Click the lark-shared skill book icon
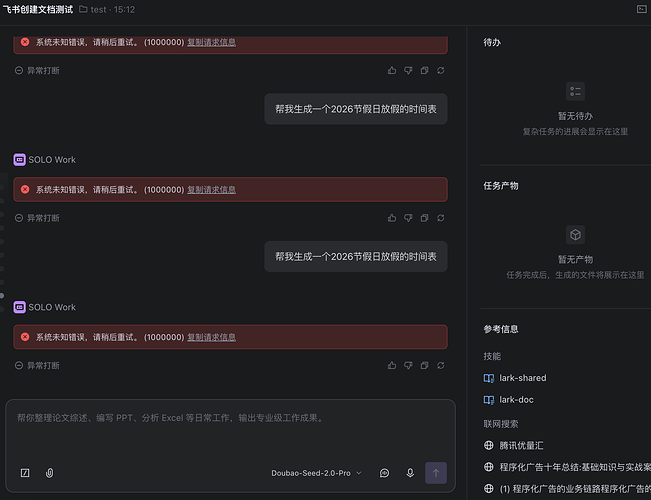651x500 pixels. (x=489, y=378)
